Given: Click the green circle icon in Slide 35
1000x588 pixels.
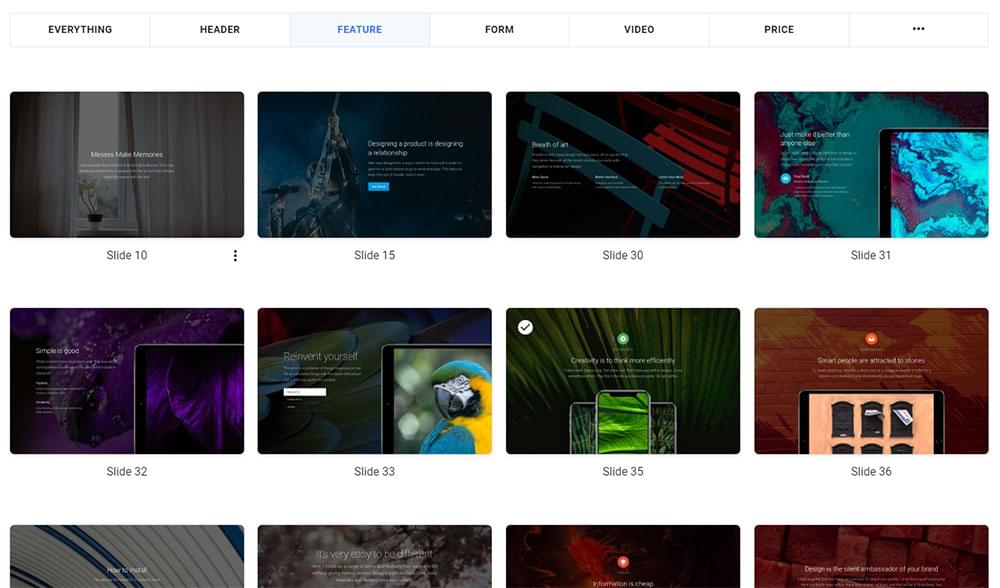Looking at the screenshot, I should click(623, 339).
